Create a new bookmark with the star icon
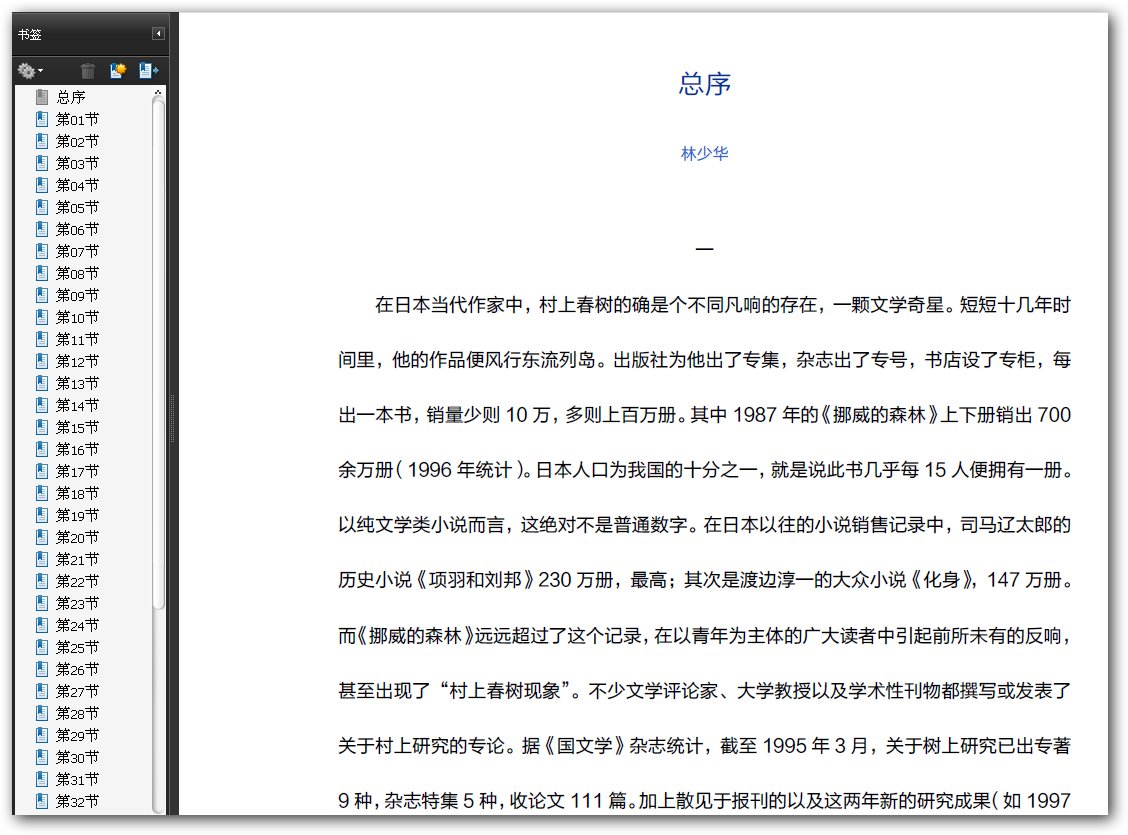 118,70
